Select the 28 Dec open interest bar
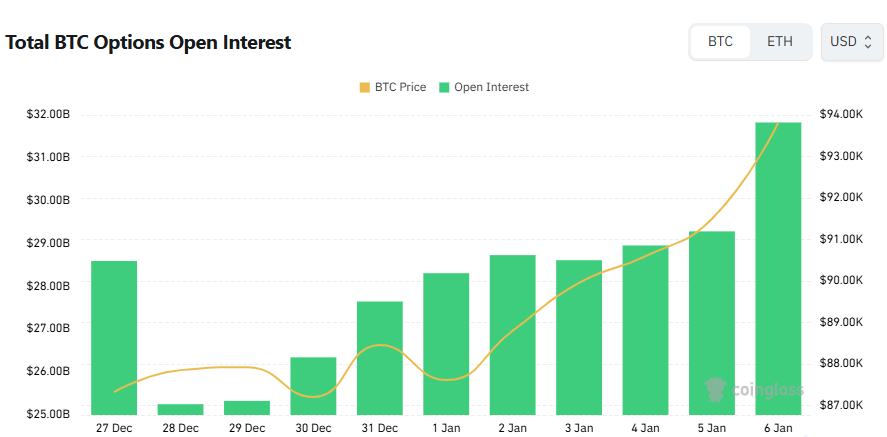The width and height of the screenshot is (887, 437). coord(180,409)
